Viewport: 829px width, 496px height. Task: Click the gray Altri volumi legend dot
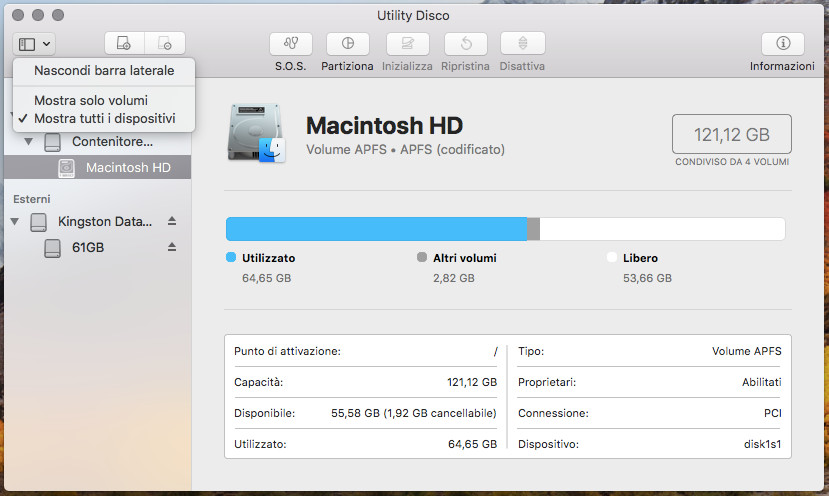(x=422, y=257)
